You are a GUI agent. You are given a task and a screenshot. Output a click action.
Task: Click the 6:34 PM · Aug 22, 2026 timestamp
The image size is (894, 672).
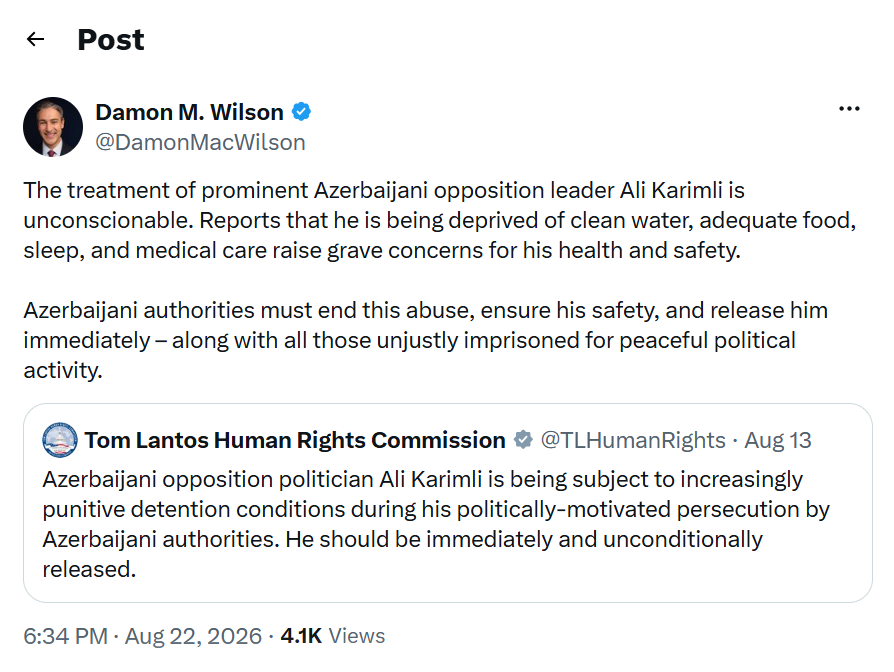coord(143,636)
